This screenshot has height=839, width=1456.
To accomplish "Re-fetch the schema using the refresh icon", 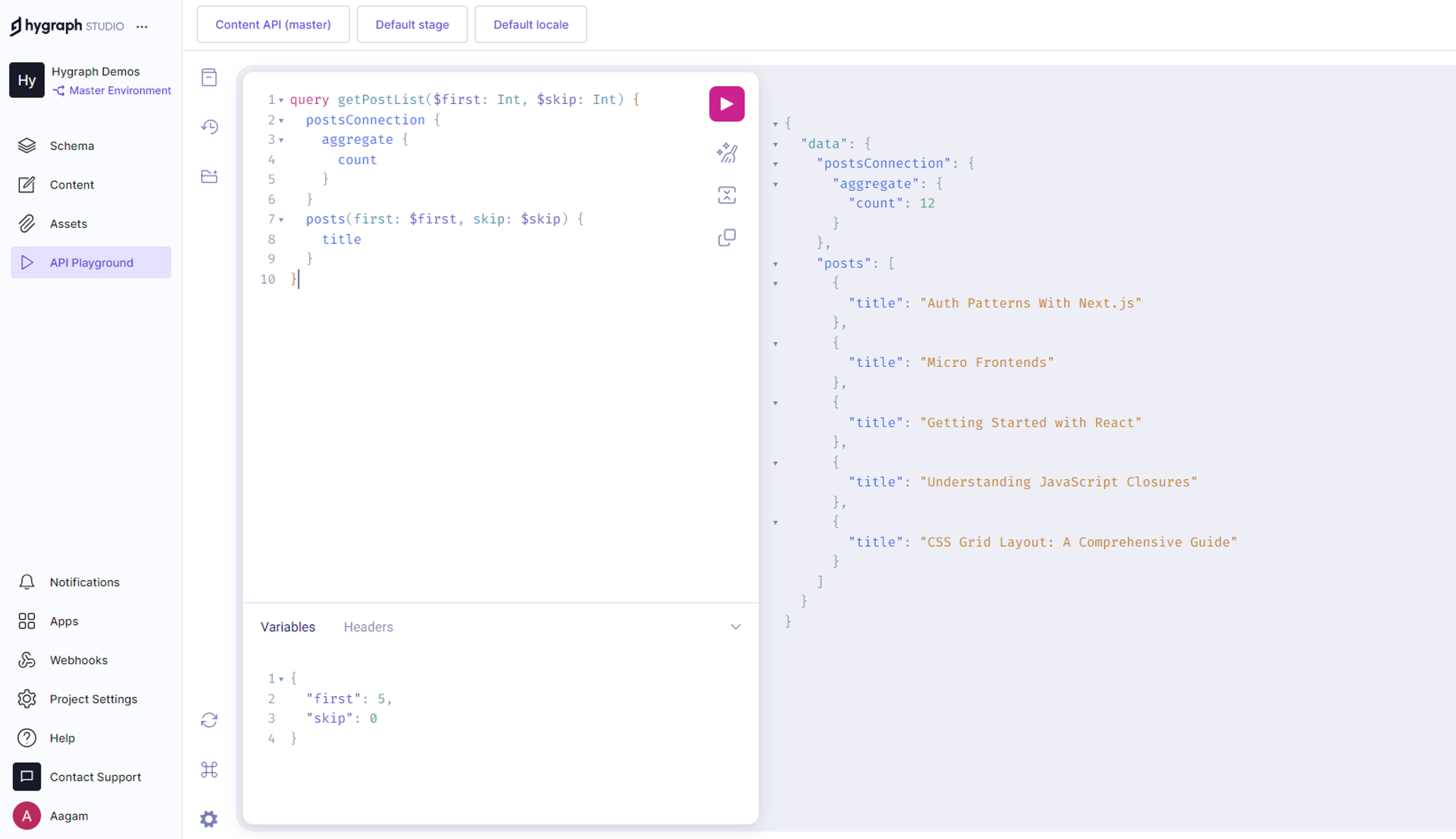I will click(209, 720).
